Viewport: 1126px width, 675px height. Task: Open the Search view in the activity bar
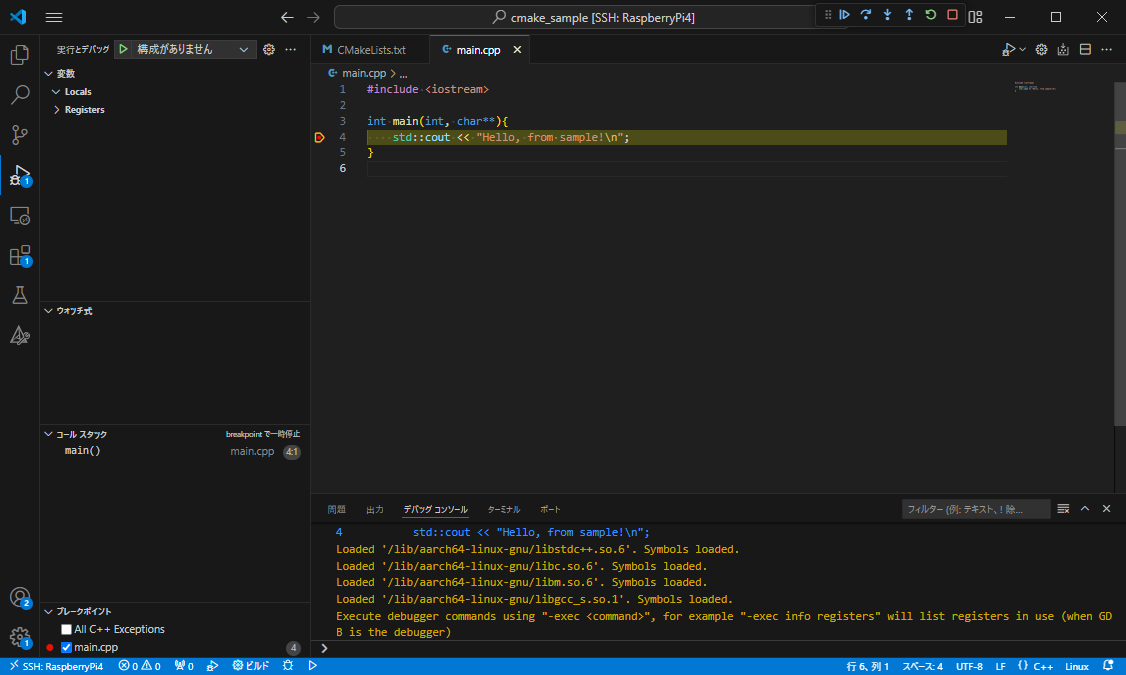(x=19, y=95)
